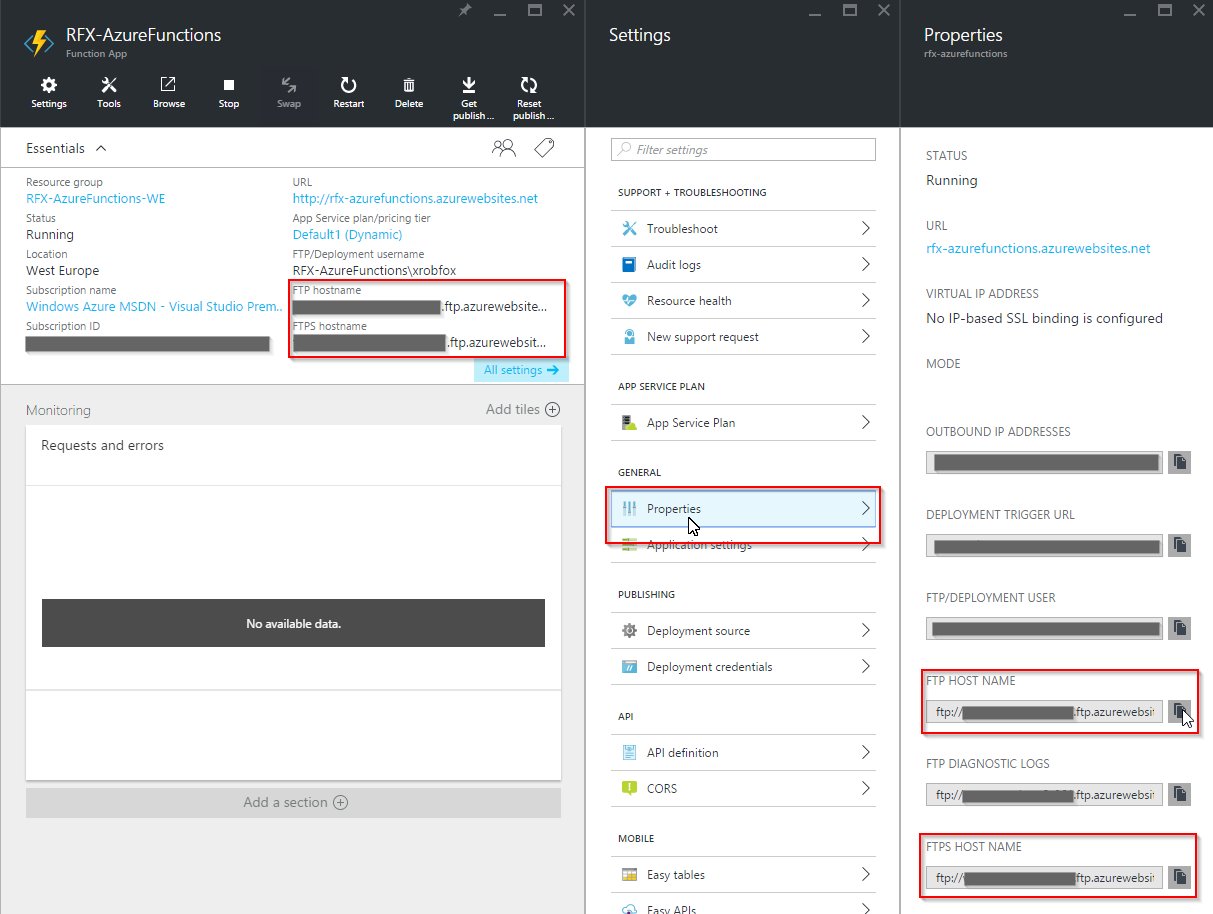Click the Restart icon in the toolbar
This screenshot has height=914, width=1213.
coord(348,87)
